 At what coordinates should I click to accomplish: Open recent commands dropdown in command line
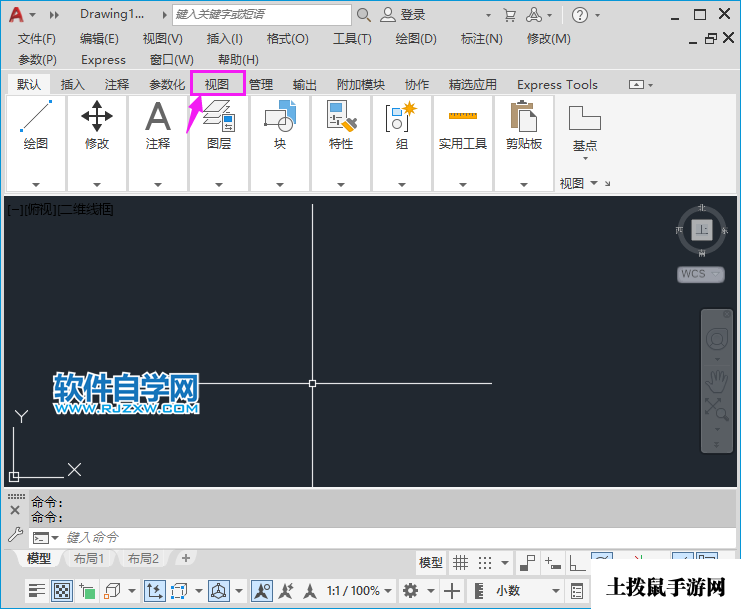click(x=55, y=538)
